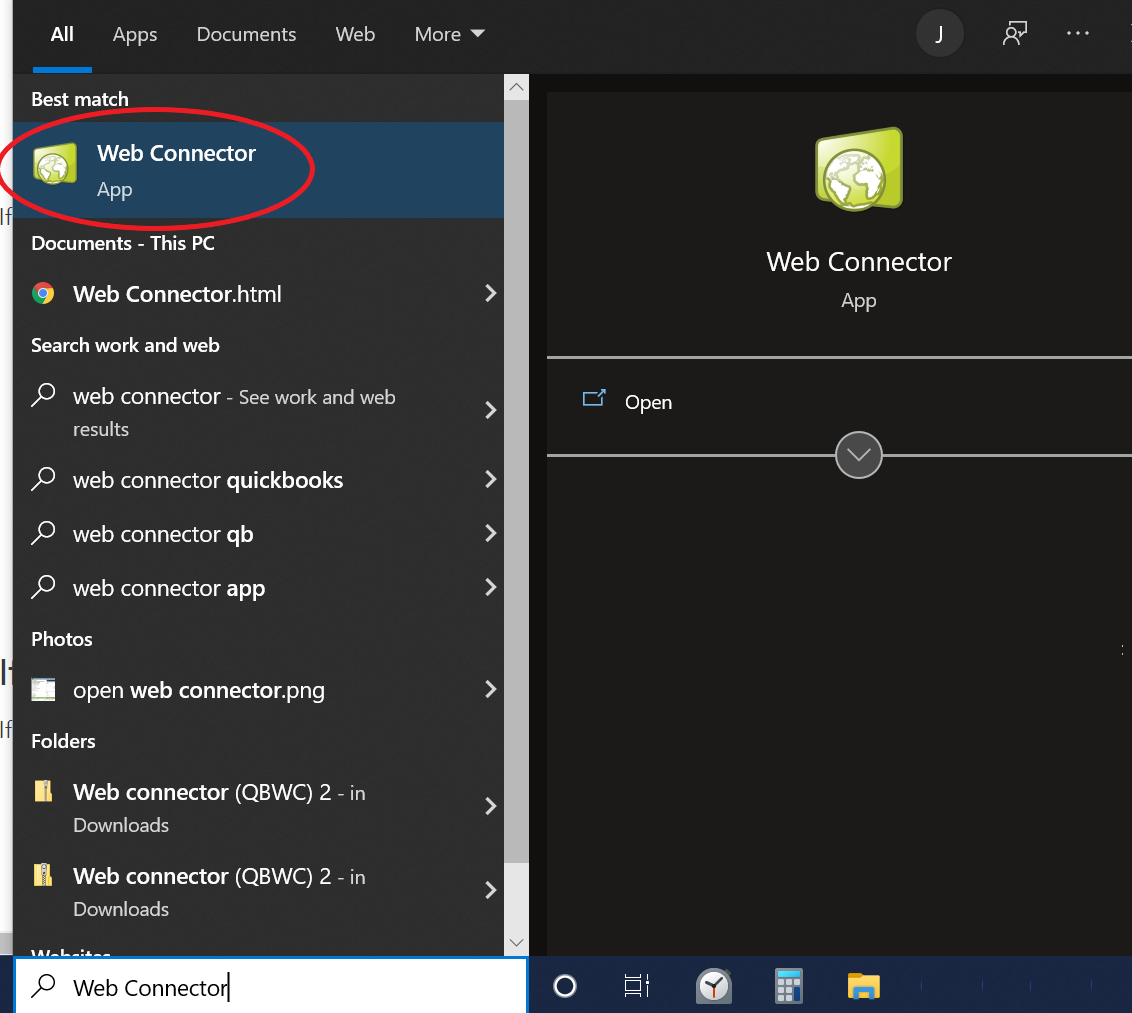Expand the web connector quickbooks suggestion arrow
Screen dimensions: 1132x1013
(490, 480)
